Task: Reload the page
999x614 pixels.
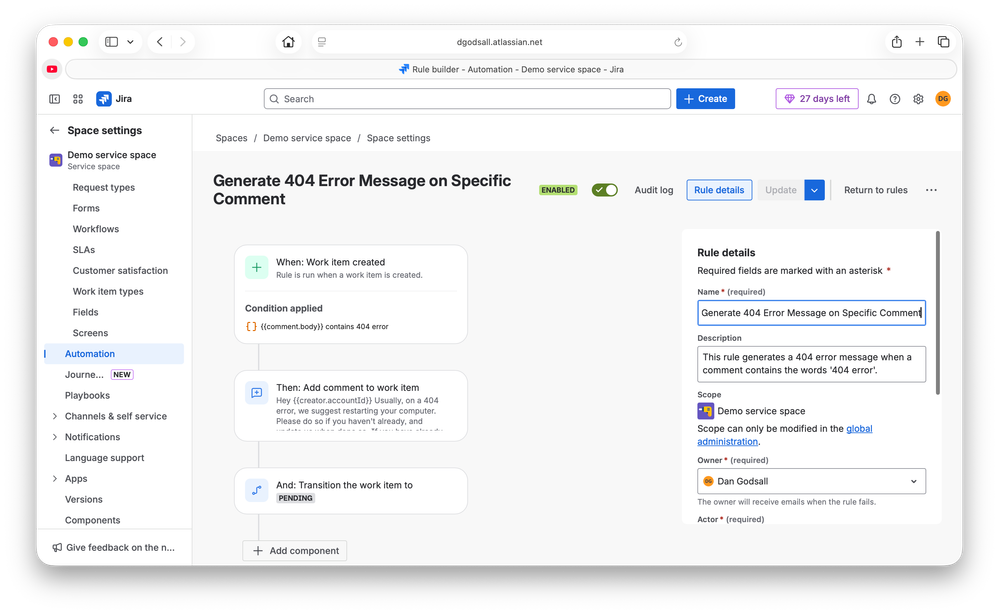Action: pyautogui.click(x=678, y=42)
